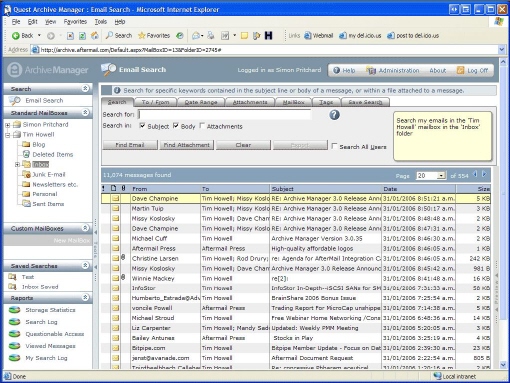Uncheck the Body checkbox
This screenshot has width=510, height=383.
pos(176,126)
